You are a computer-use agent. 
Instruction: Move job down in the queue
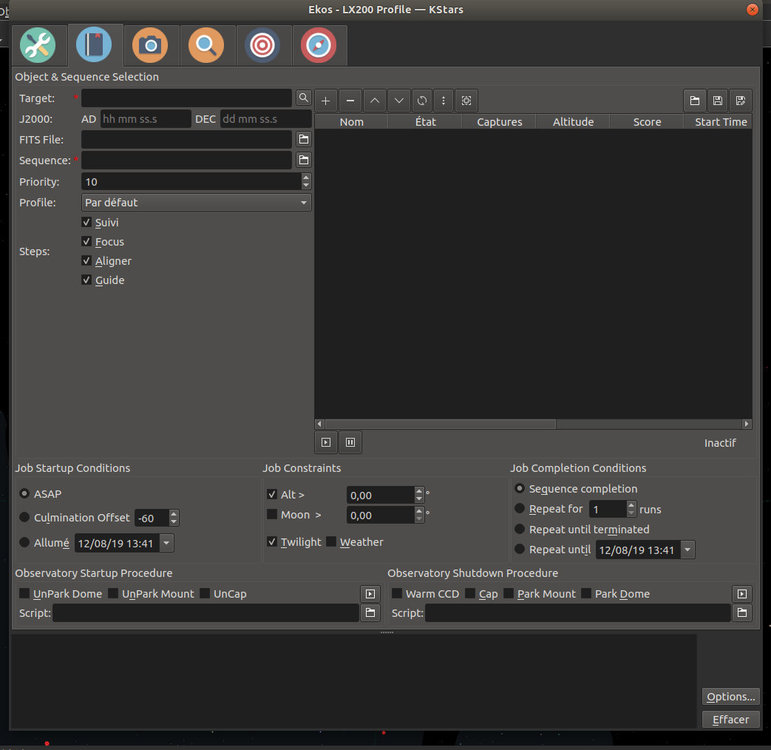(399, 101)
